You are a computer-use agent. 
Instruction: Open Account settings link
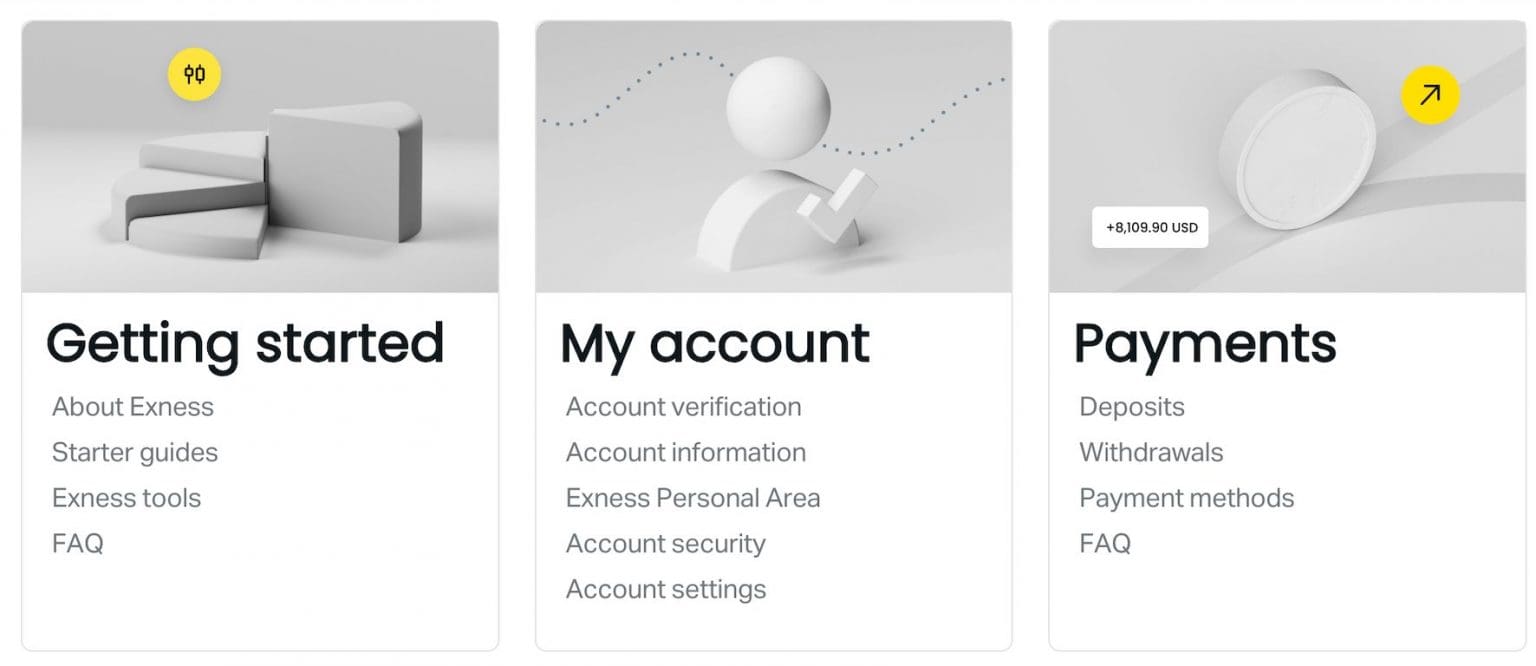coord(665,590)
